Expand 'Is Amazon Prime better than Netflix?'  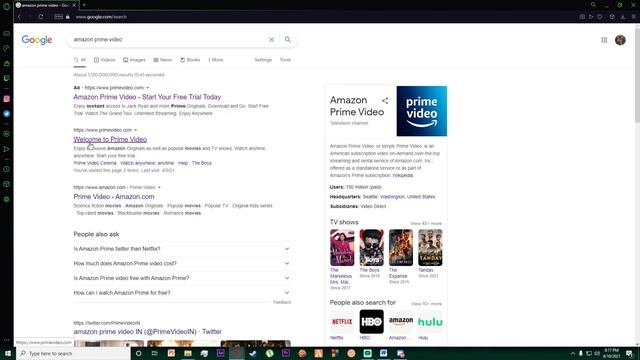point(182,249)
